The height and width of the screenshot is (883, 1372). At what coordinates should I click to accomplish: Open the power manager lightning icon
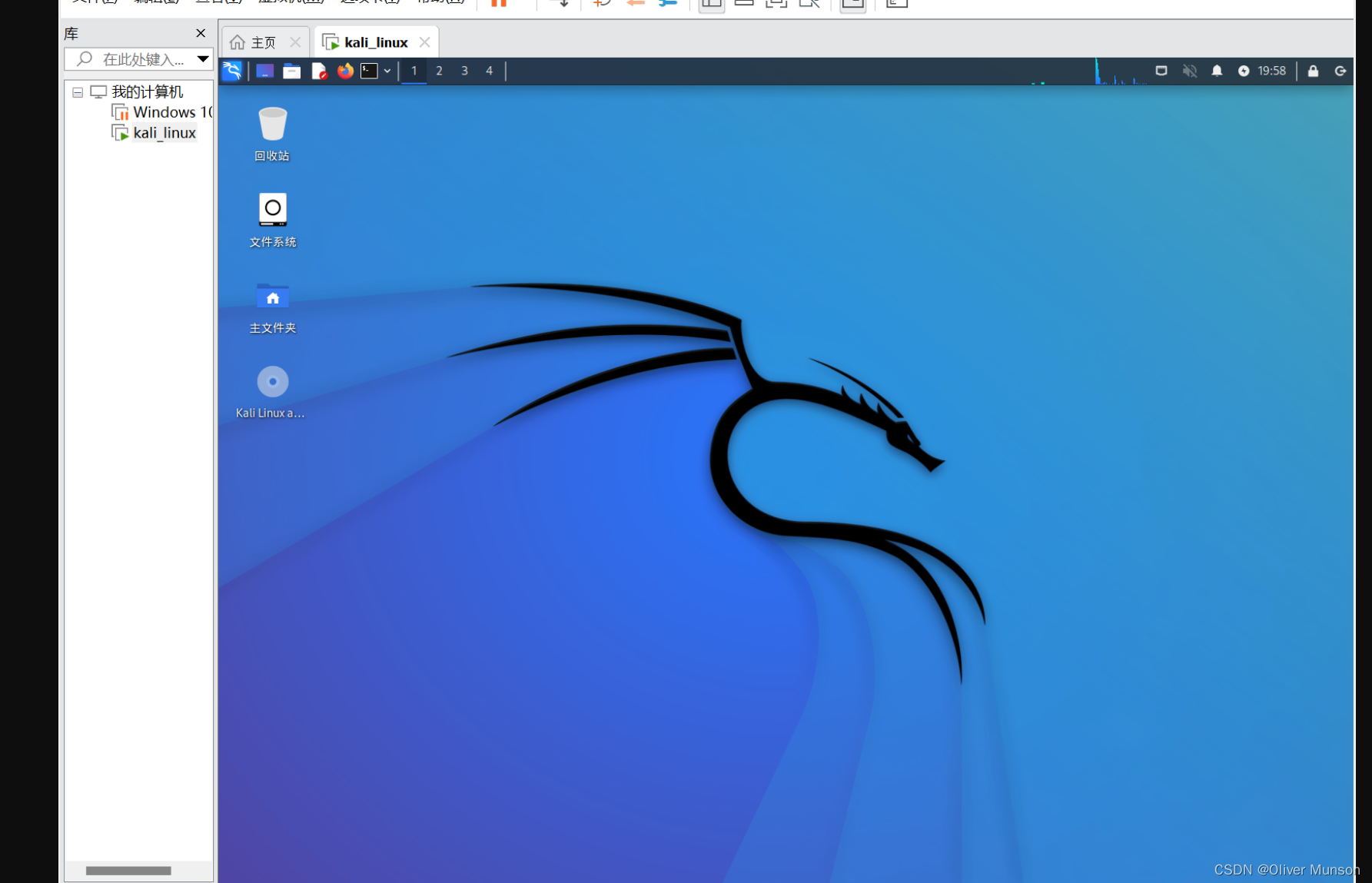coord(1244,71)
